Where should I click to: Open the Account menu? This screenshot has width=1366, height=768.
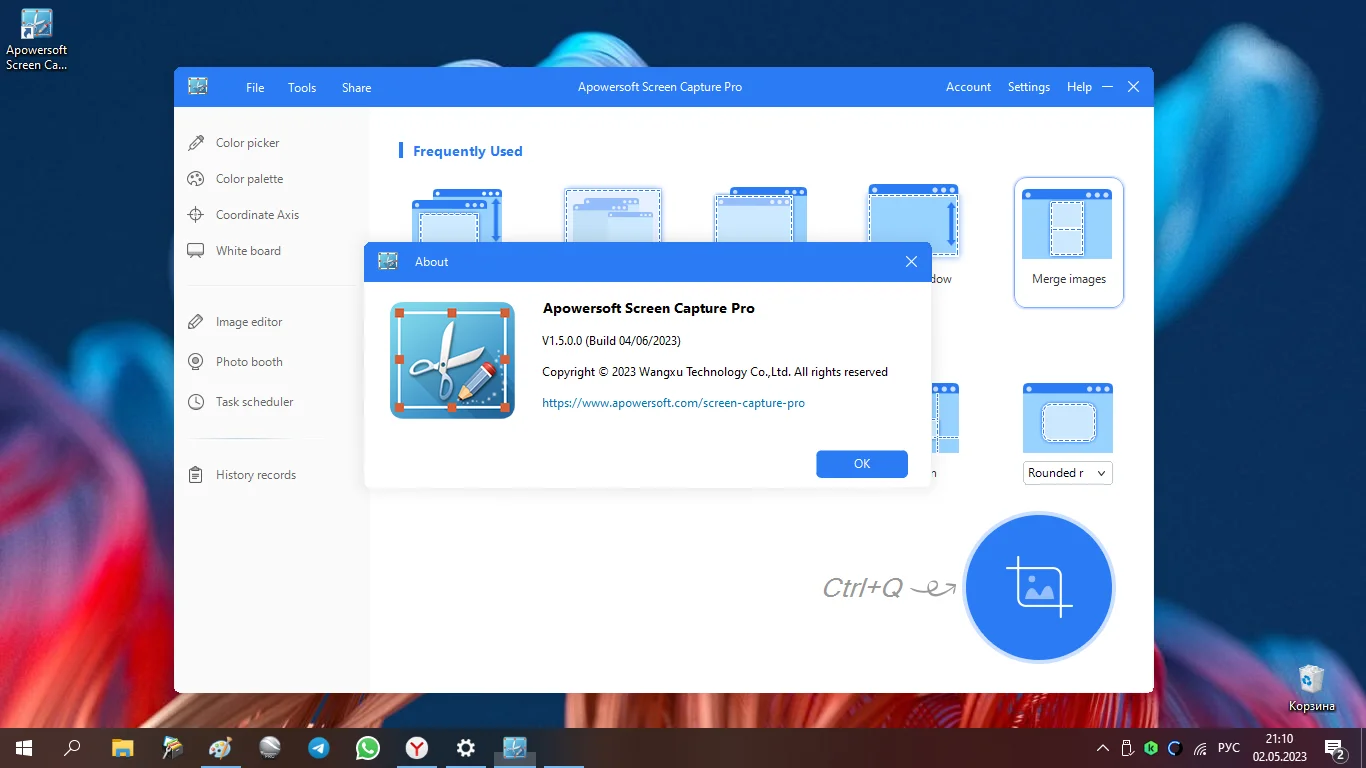pyautogui.click(x=968, y=87)
